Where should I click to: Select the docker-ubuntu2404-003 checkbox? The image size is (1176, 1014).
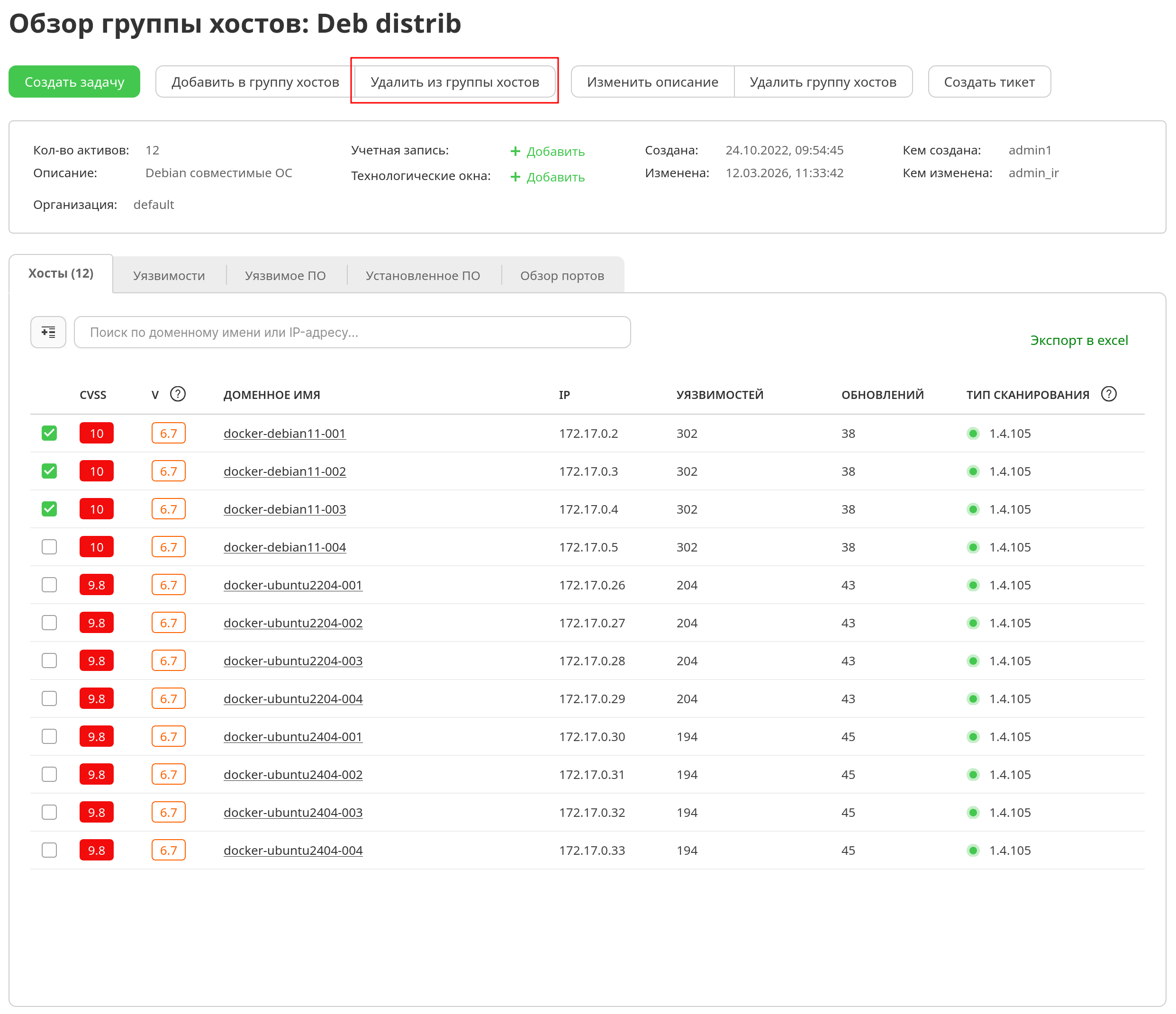point(49,813)
